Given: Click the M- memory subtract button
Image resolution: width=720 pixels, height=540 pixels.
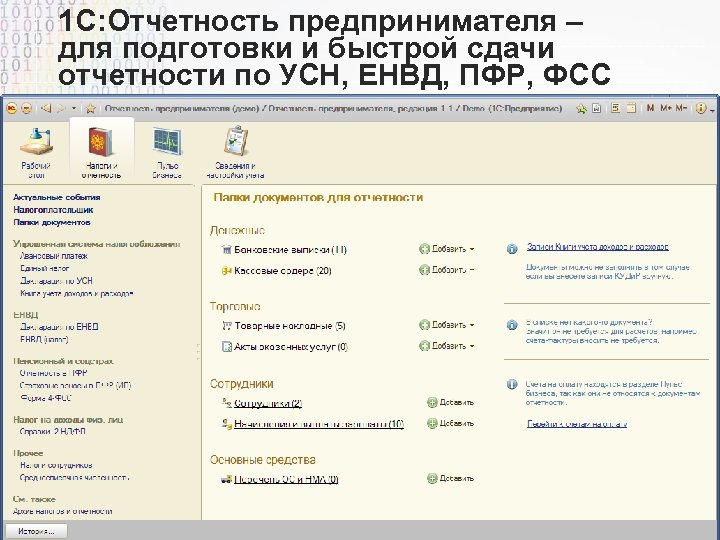Looking at the screenshot, I should click(681, 108).
